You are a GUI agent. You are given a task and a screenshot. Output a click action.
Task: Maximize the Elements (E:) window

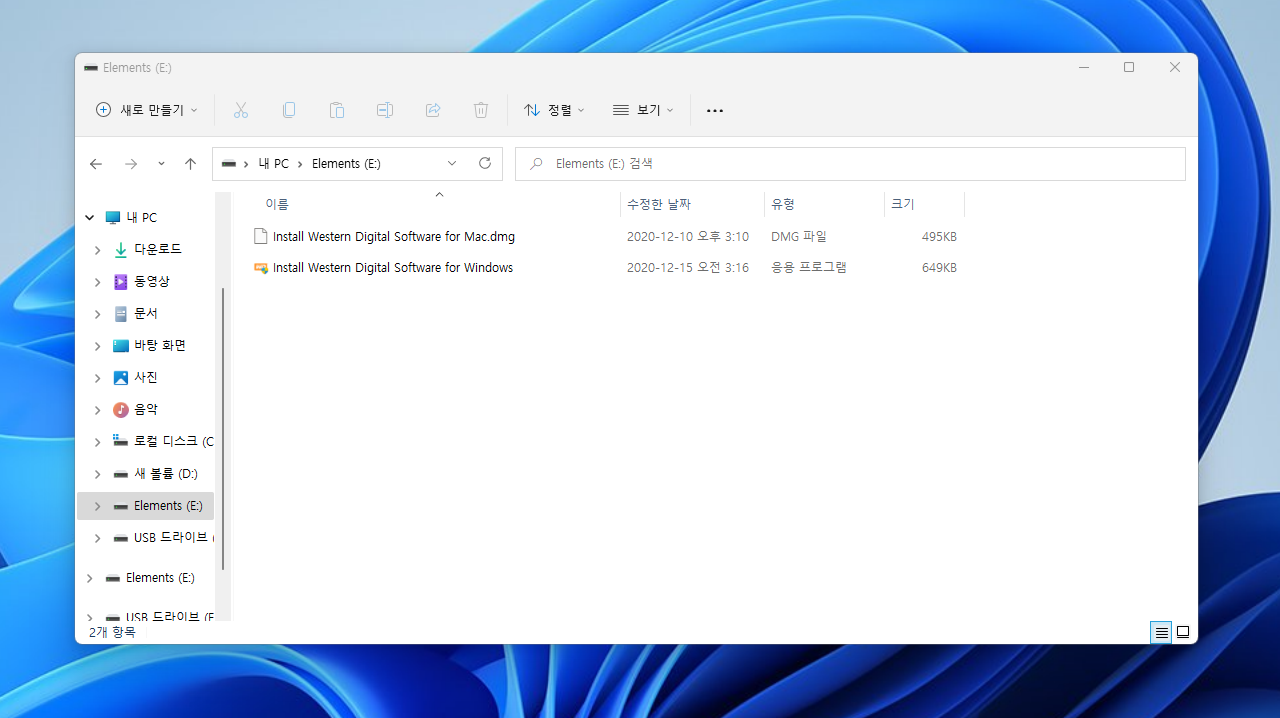(x=1129, y=67)
